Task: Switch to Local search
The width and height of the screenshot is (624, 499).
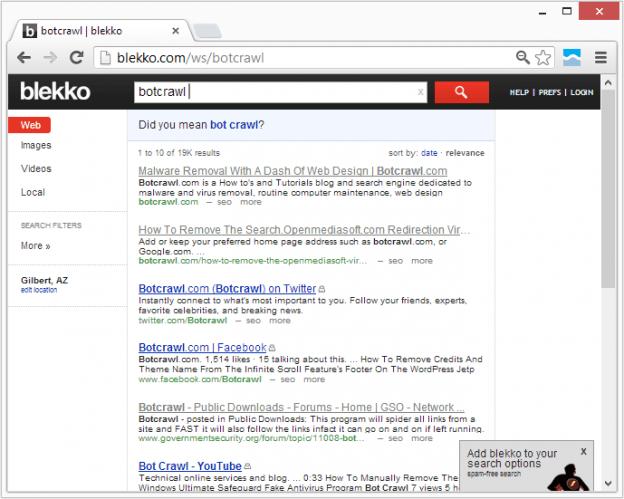Action: [x=33, y=192]
